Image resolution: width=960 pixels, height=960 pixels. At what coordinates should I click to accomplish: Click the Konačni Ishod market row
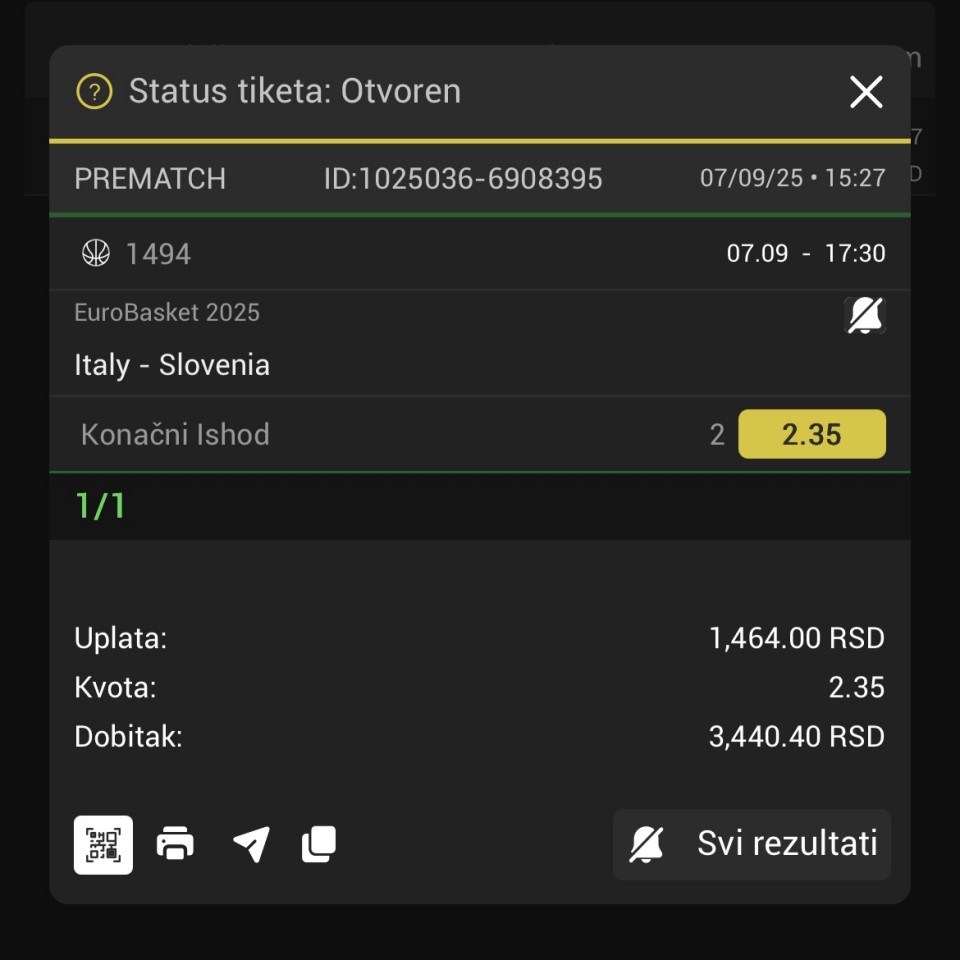pyautogui.click(x=480, y=434)
